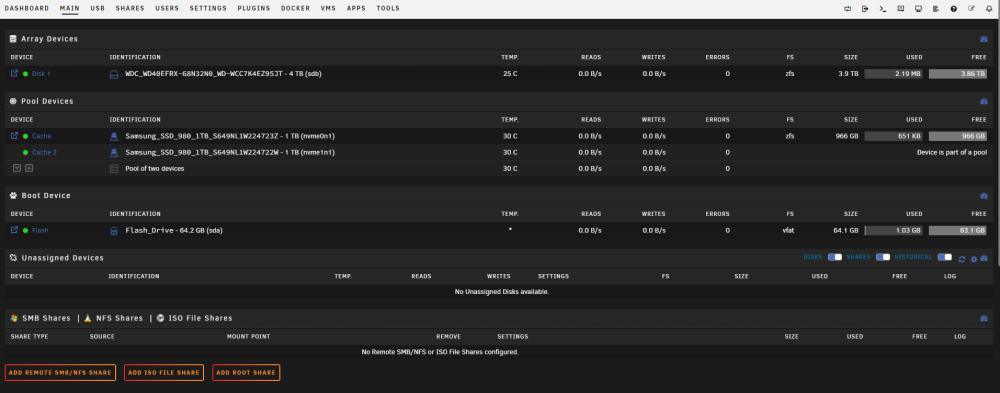Click the NFS Shares heading
The height and width of the screenshot is (393, 1000).
[119, 318]
